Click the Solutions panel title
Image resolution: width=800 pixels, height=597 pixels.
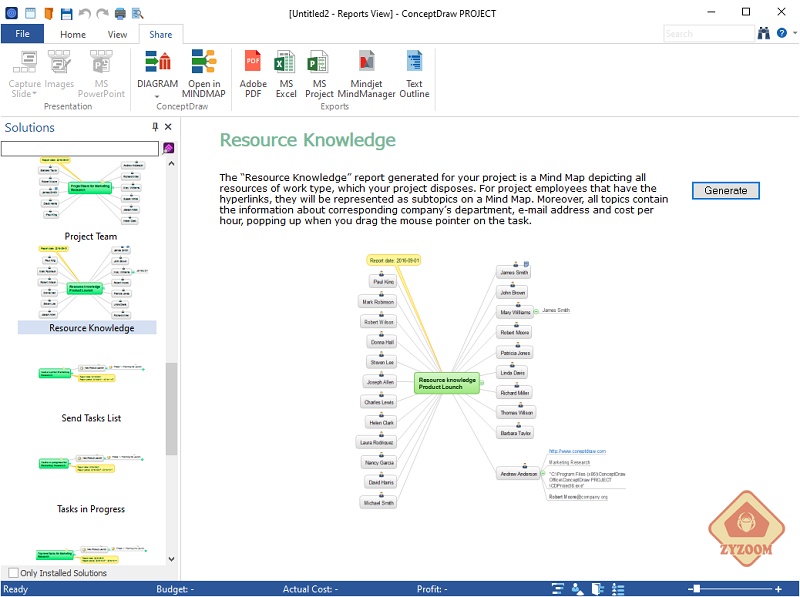(30, 128)
